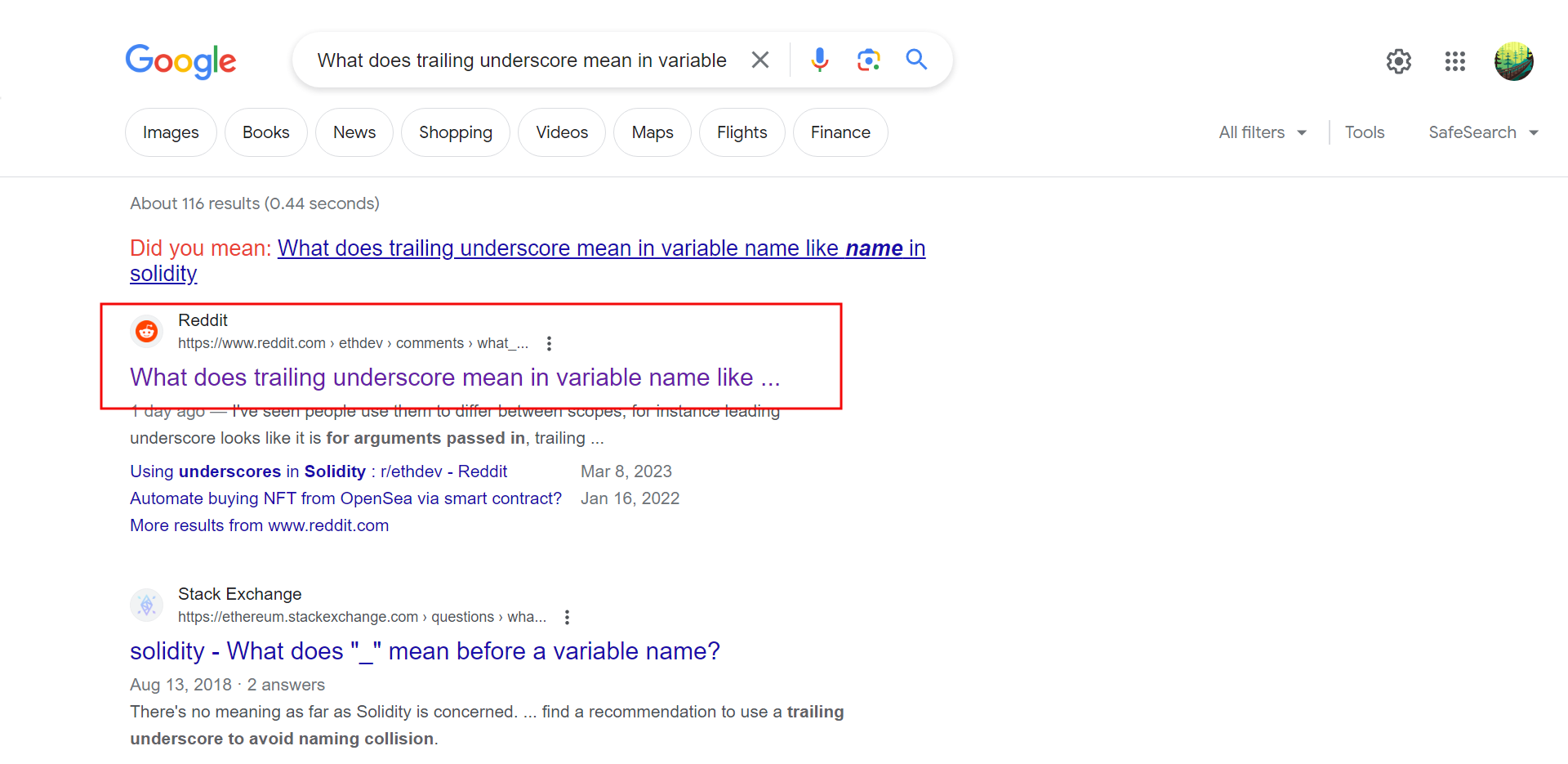
Task: Click 'About 116 results' text
Action: pyautogui.click(x=255, y=203)
